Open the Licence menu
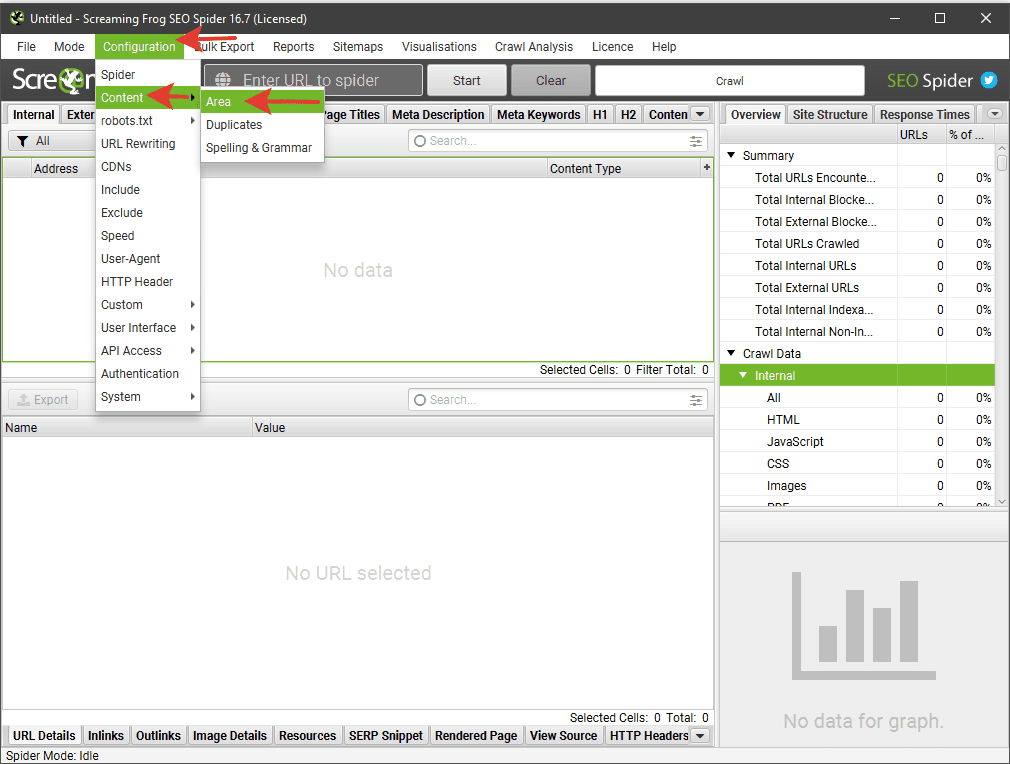1010x764 pixels. click(x=612, y=46)
